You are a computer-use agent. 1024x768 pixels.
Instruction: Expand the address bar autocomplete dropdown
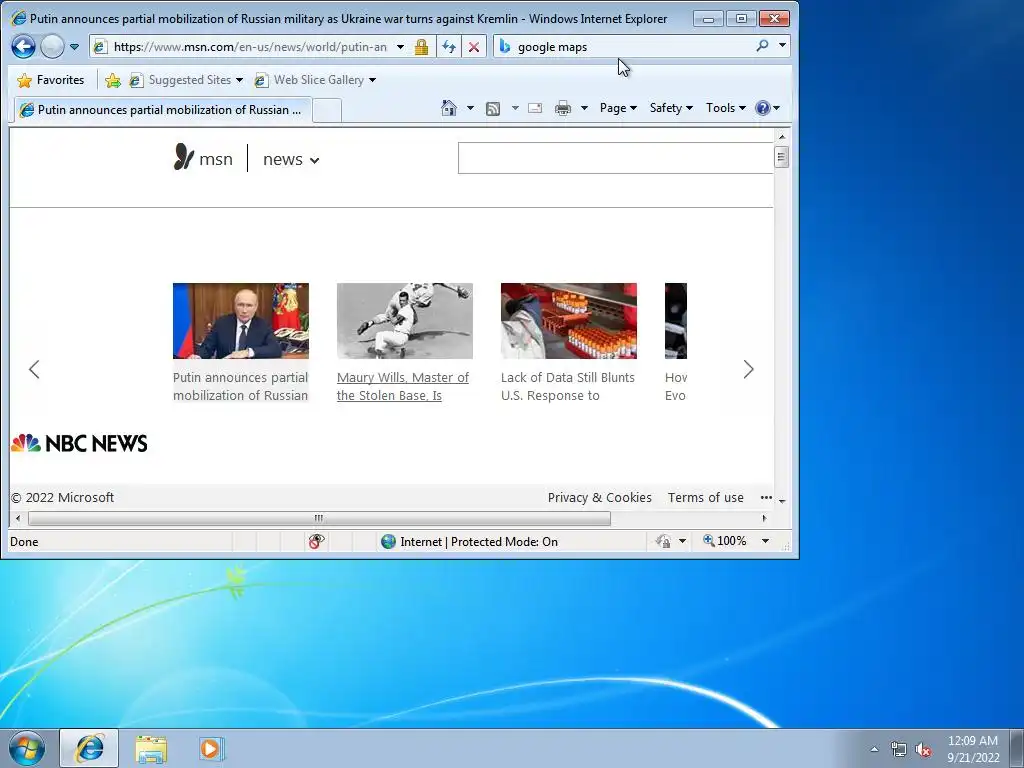point(400,46)
